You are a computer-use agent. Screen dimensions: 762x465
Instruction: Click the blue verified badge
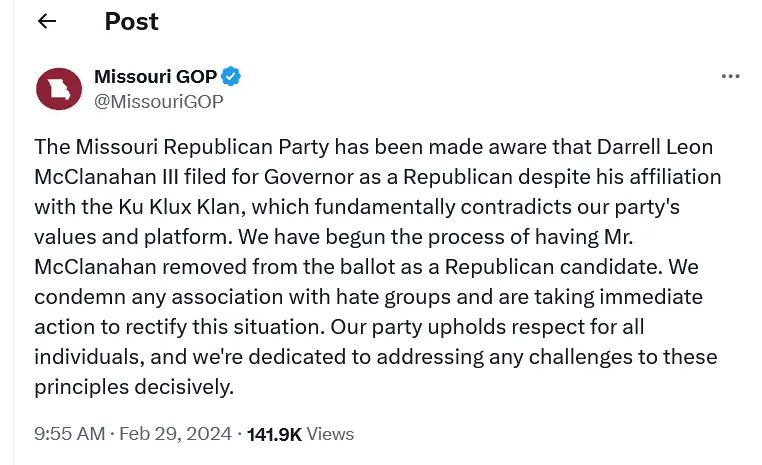tap(232, 77)
